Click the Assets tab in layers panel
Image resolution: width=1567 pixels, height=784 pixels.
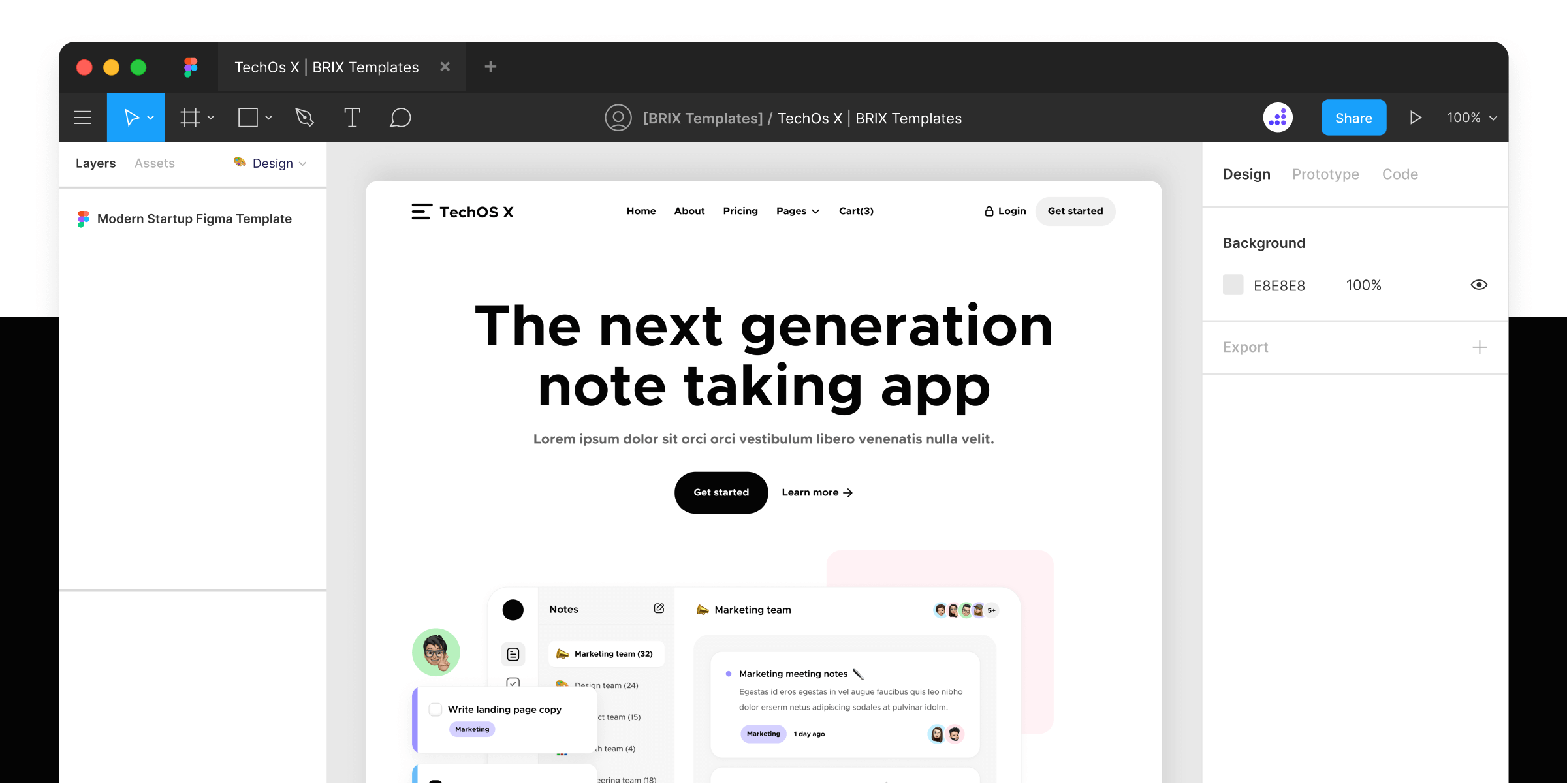(x=155, y=163)
